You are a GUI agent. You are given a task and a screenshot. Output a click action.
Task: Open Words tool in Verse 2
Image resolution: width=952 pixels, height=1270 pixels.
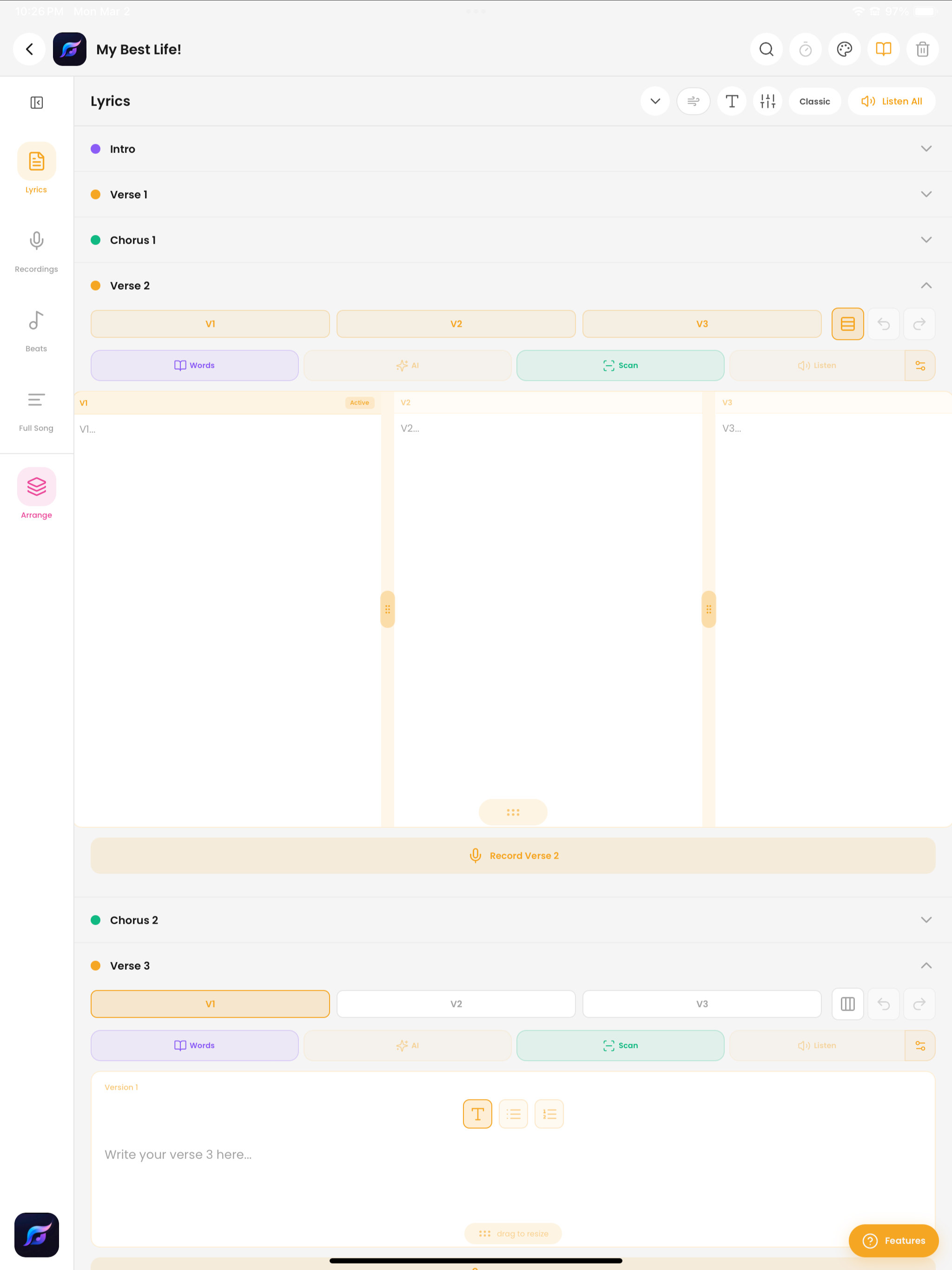tap(195, 365)
